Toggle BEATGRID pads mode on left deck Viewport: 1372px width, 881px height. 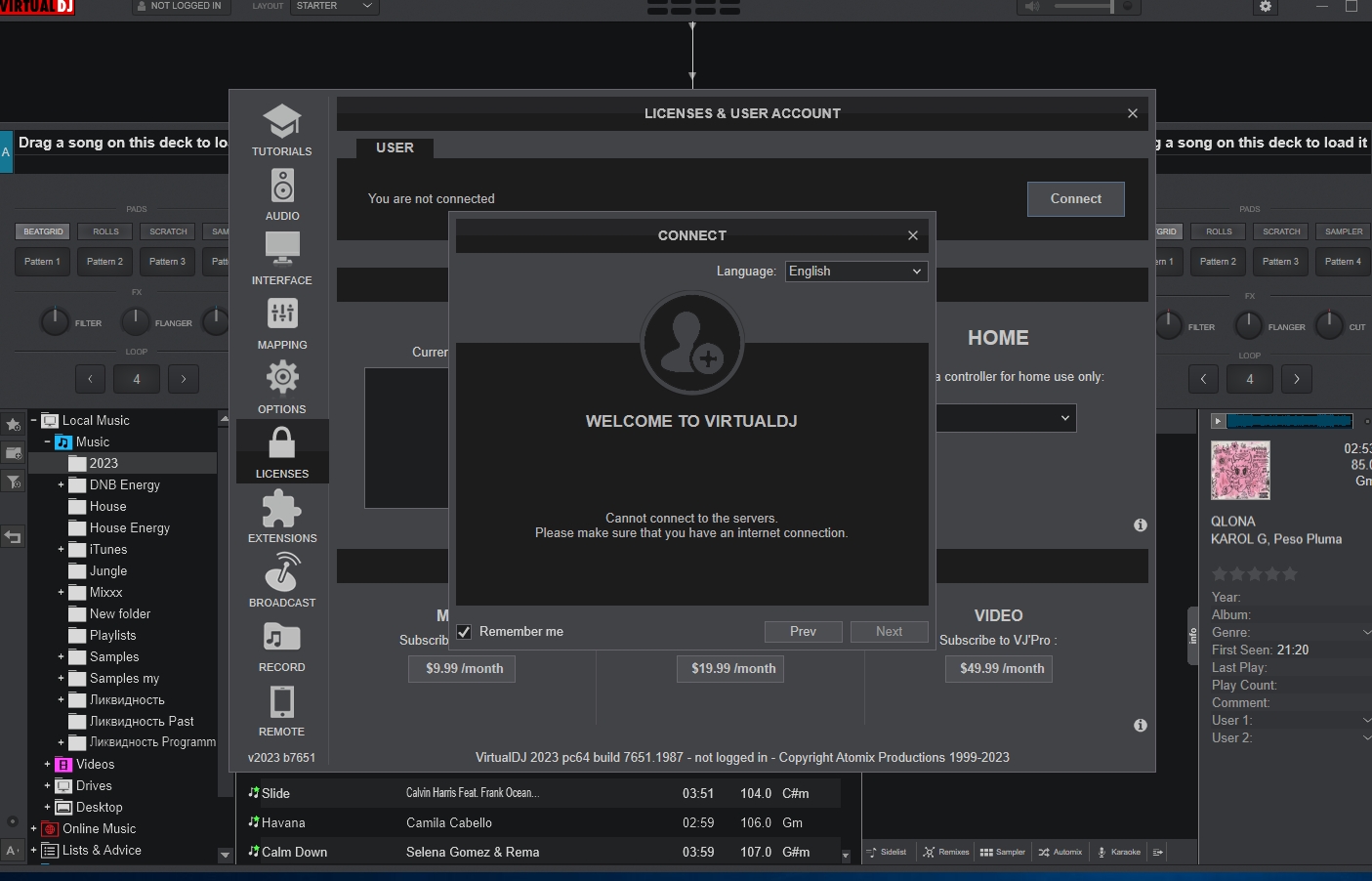(43, 231)
